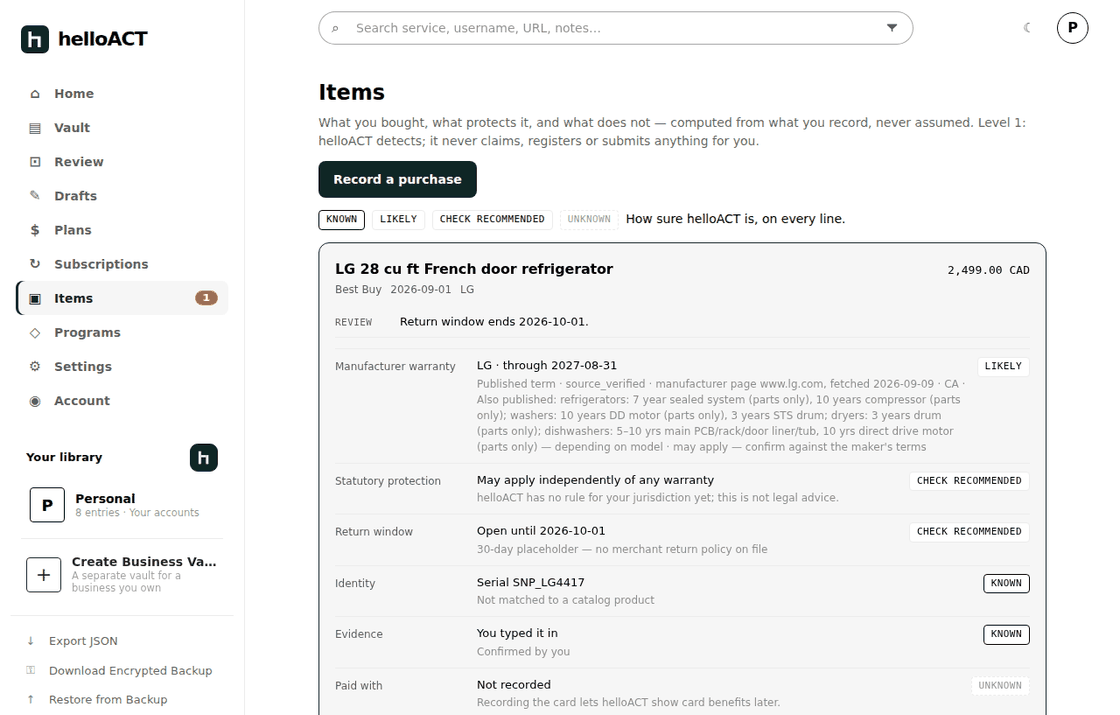
Task: Click the Items notification badge
Action: pyautogui.click(x=206, y=298)
